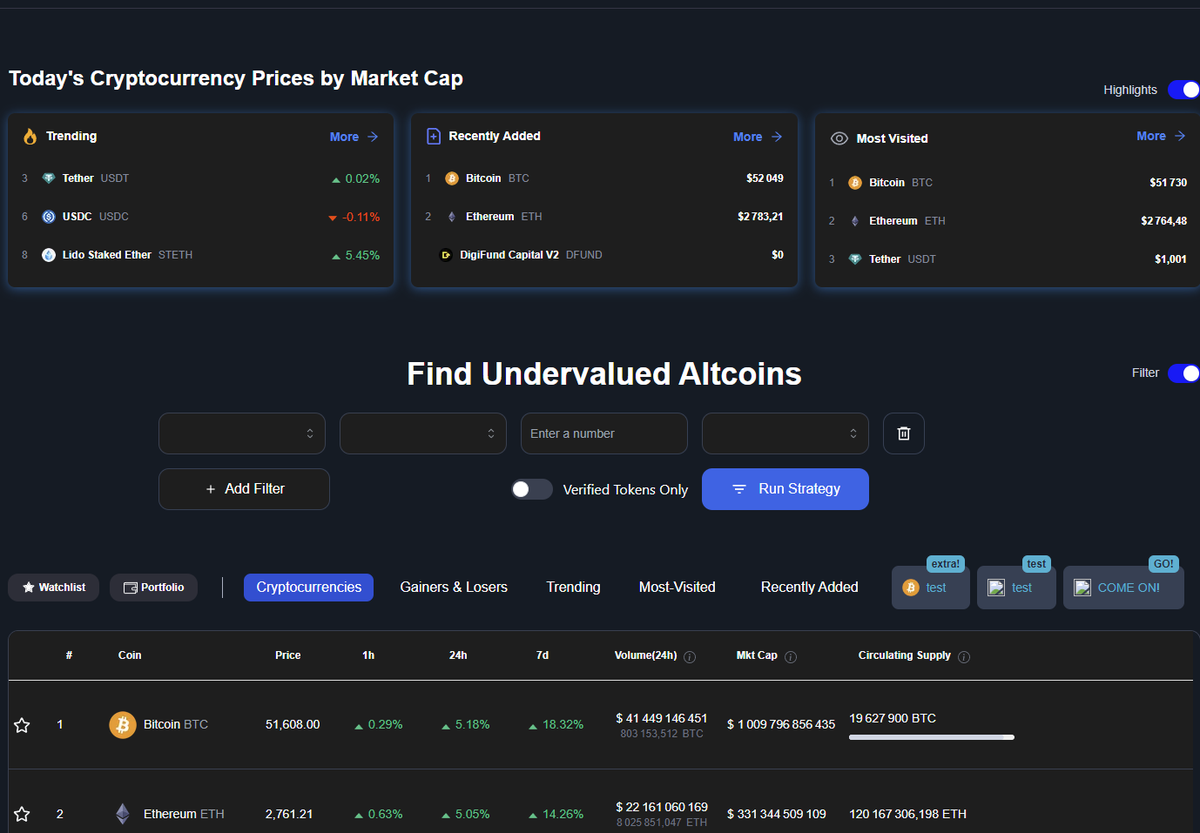
Task: Click Bitcoin market cap $ 1 009 796 856 435
Action: click(781, 724)
